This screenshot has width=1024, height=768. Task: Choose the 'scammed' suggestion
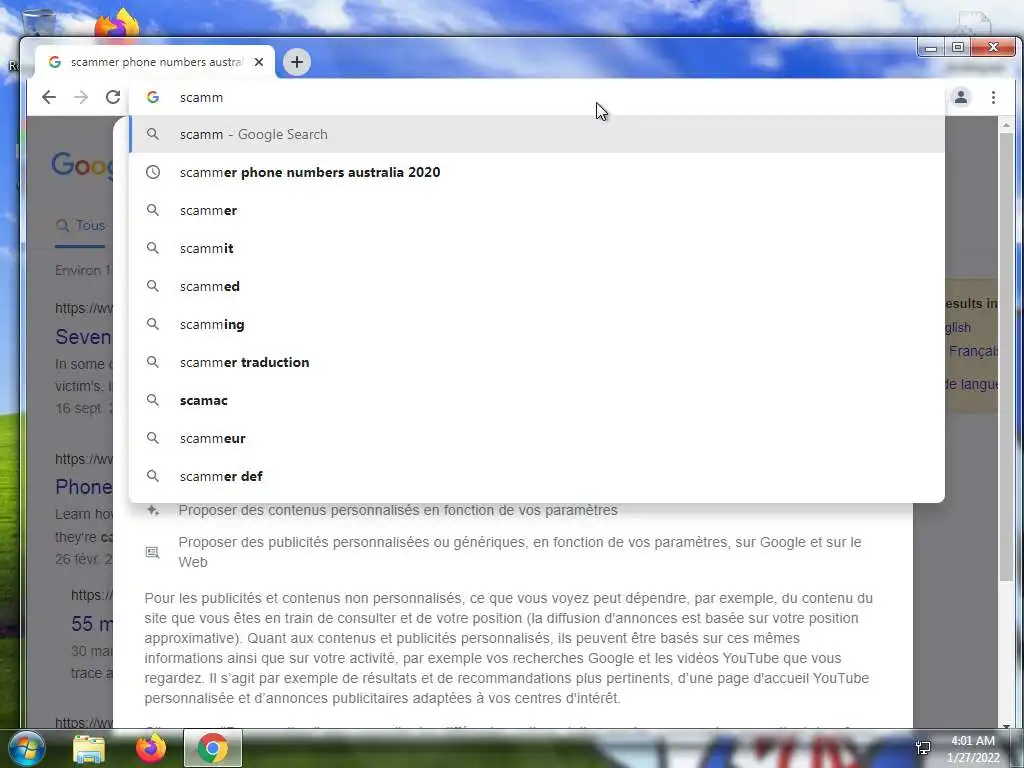click(537, 286)
